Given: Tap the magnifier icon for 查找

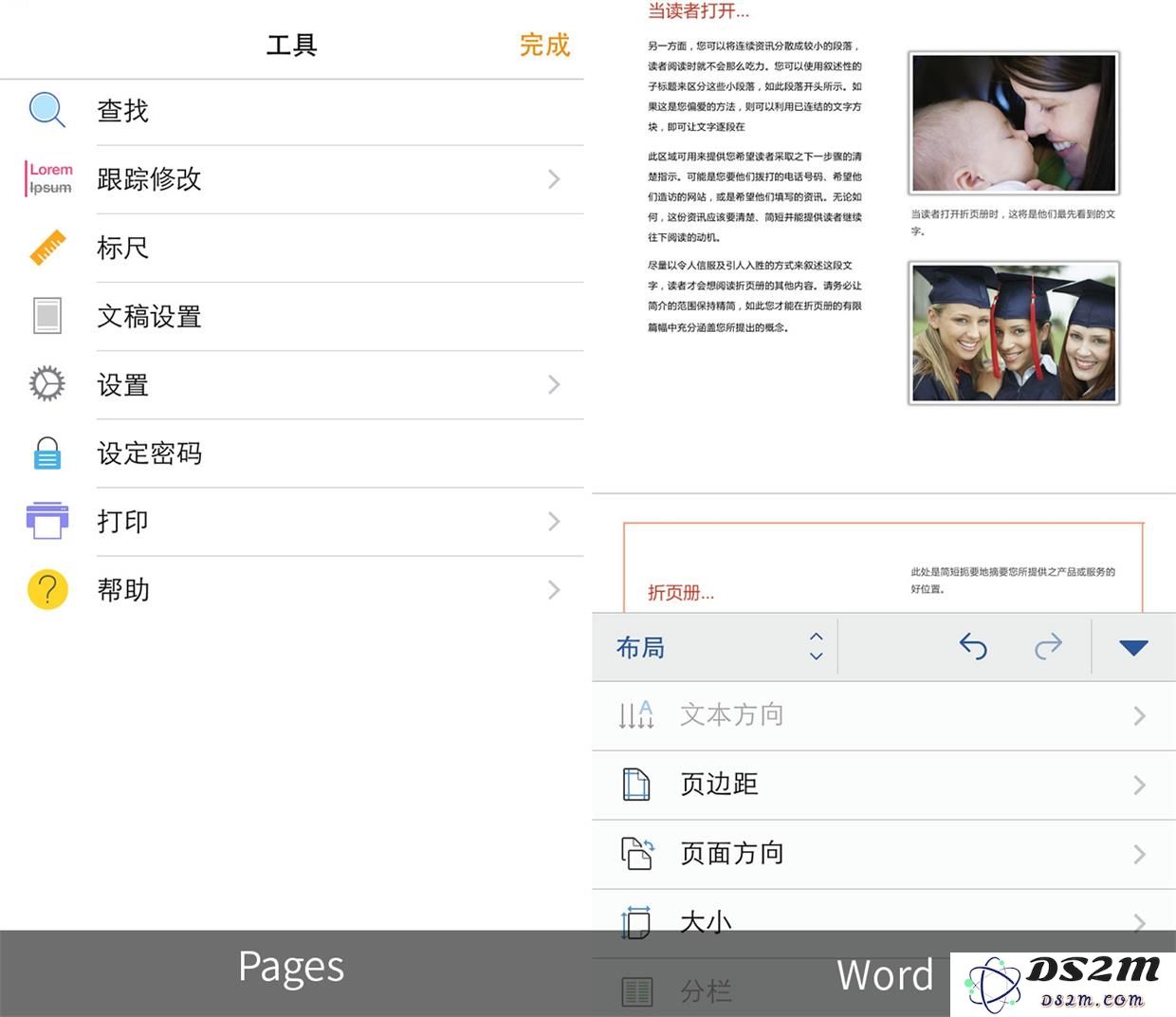Looking at the screenshot, I should (x=47, y=110).
